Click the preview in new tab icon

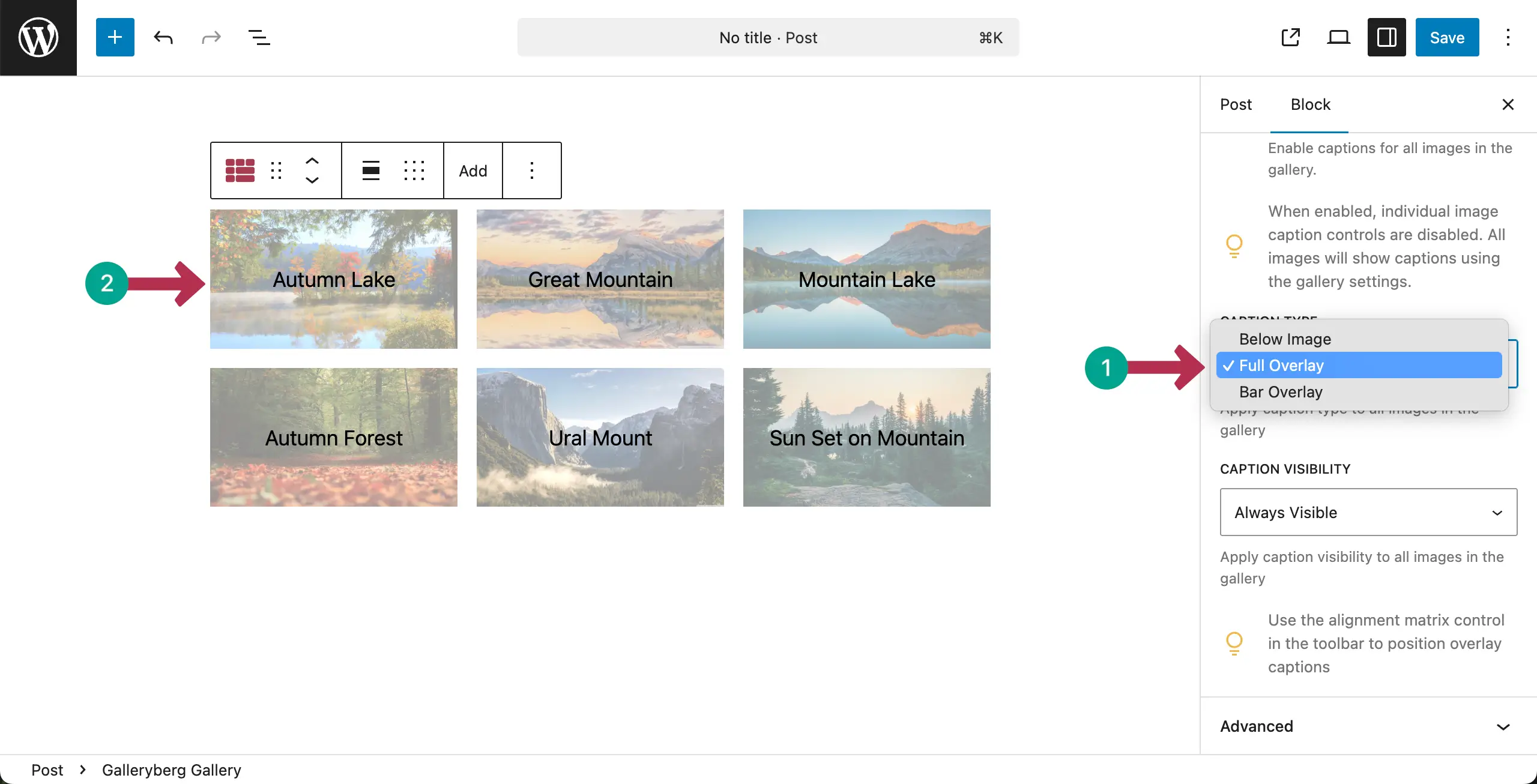(x=1291, y=37)
